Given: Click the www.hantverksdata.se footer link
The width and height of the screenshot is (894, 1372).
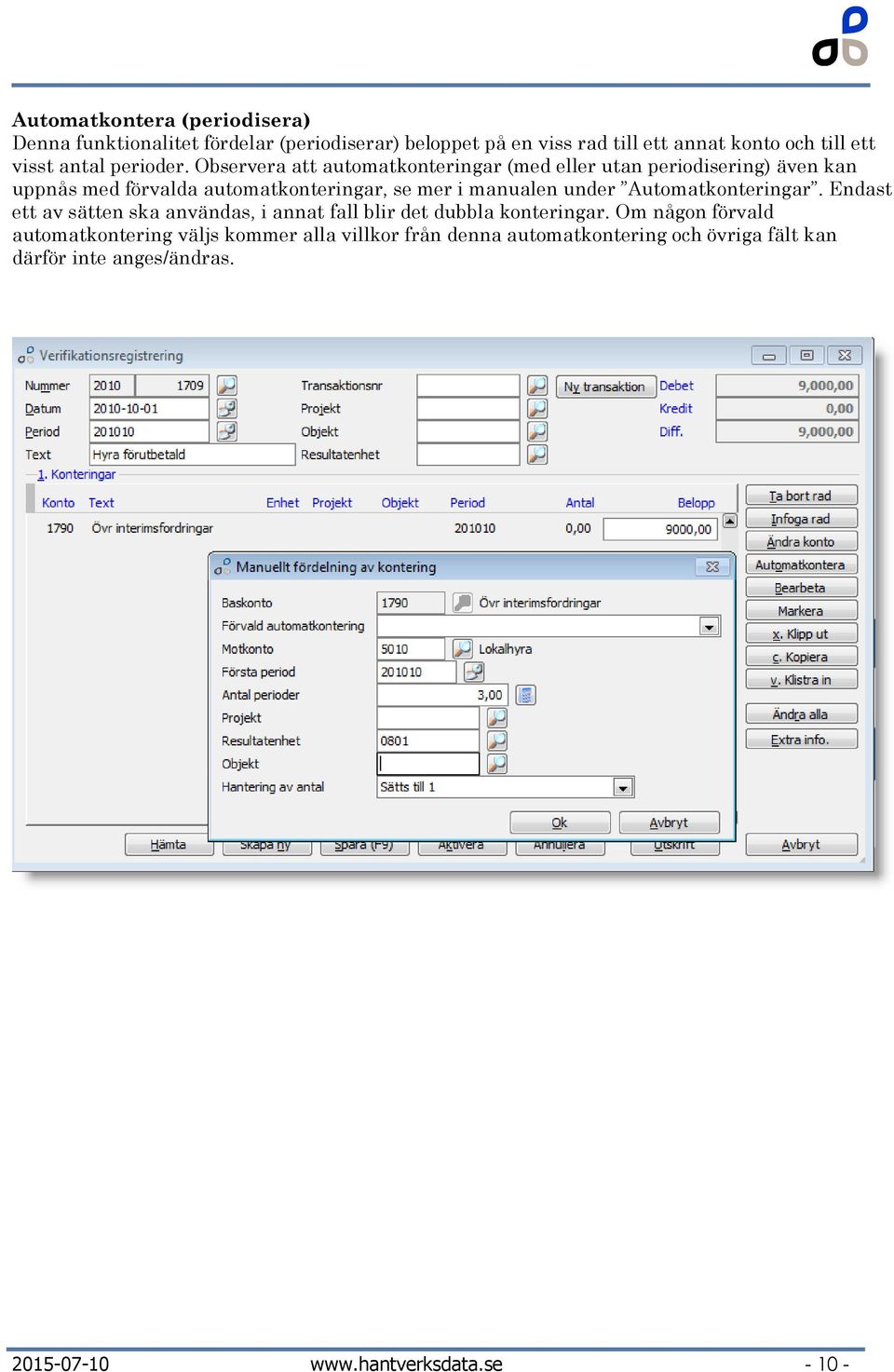Looking at the screenshot, I should coord(406,1364).
